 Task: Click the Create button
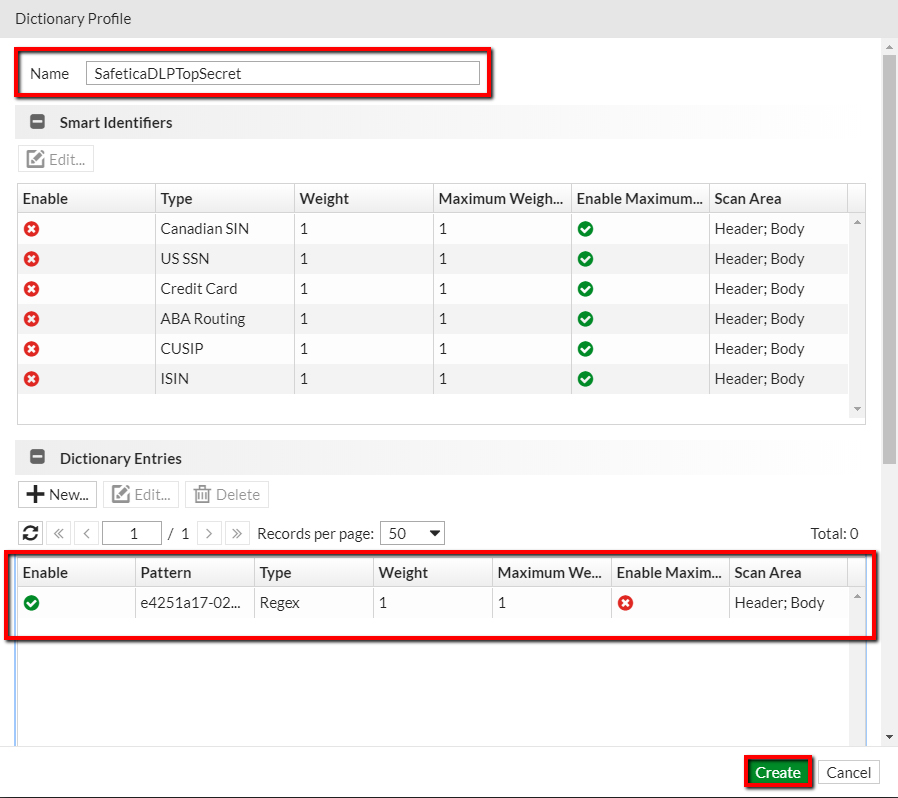pos(778,772)
